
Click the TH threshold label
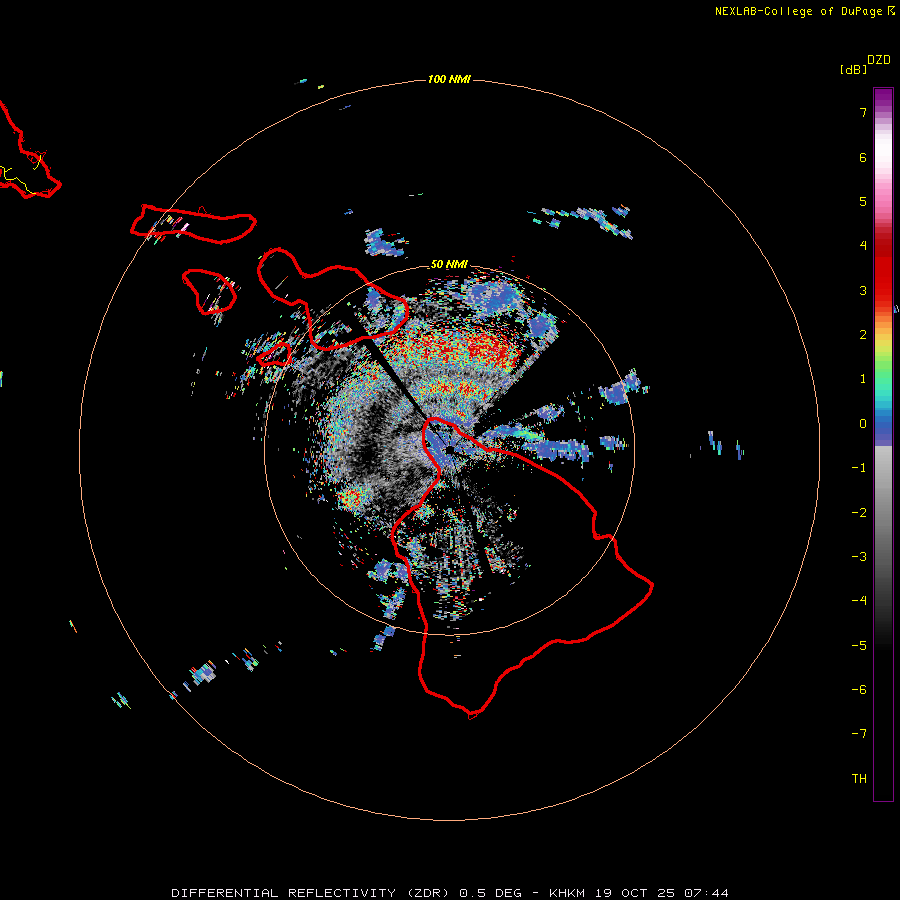point(859,779)
